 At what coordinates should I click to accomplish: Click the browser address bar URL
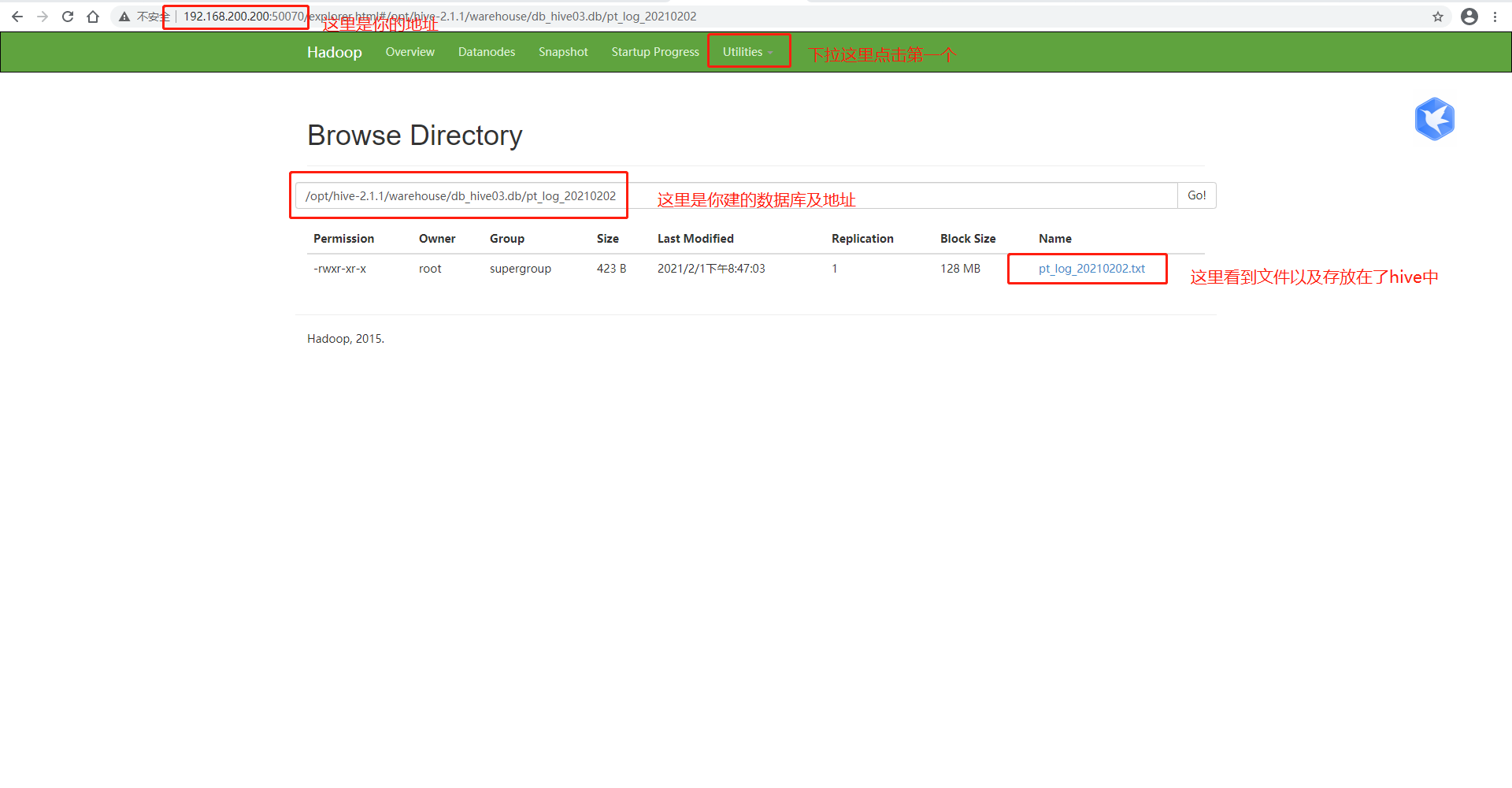click(x=440, y=17)
